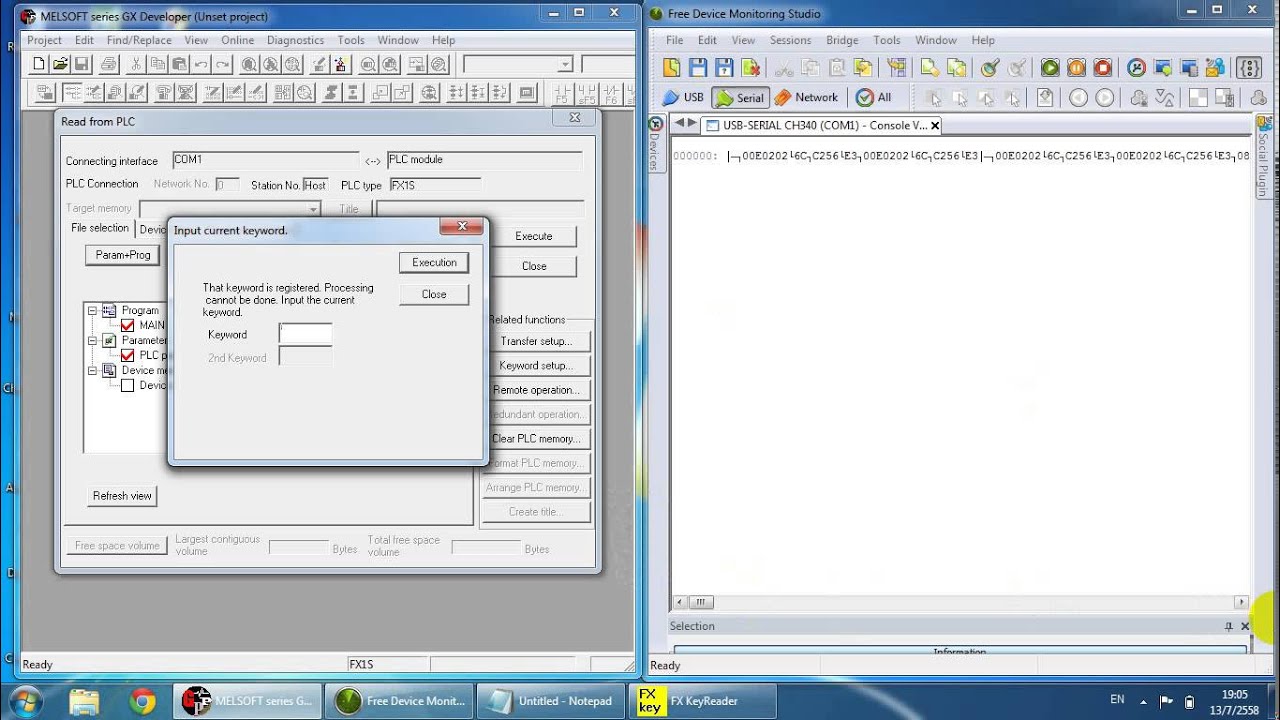Open the Target memory dropdown
Viewport: 1280px width, 720px height.
[x=313, y=209]
